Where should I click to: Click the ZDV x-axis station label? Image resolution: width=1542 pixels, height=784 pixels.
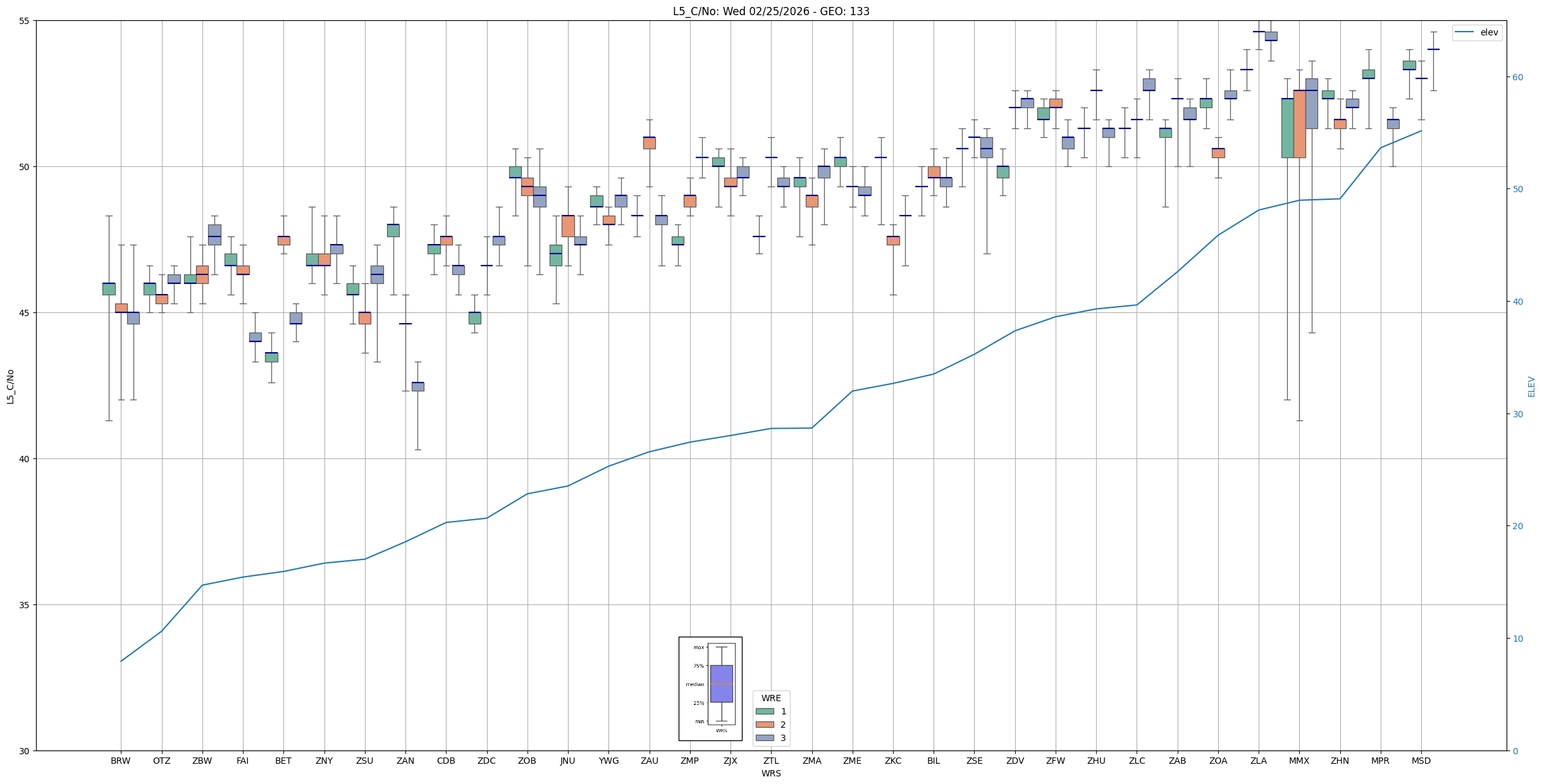[1015, 761]
